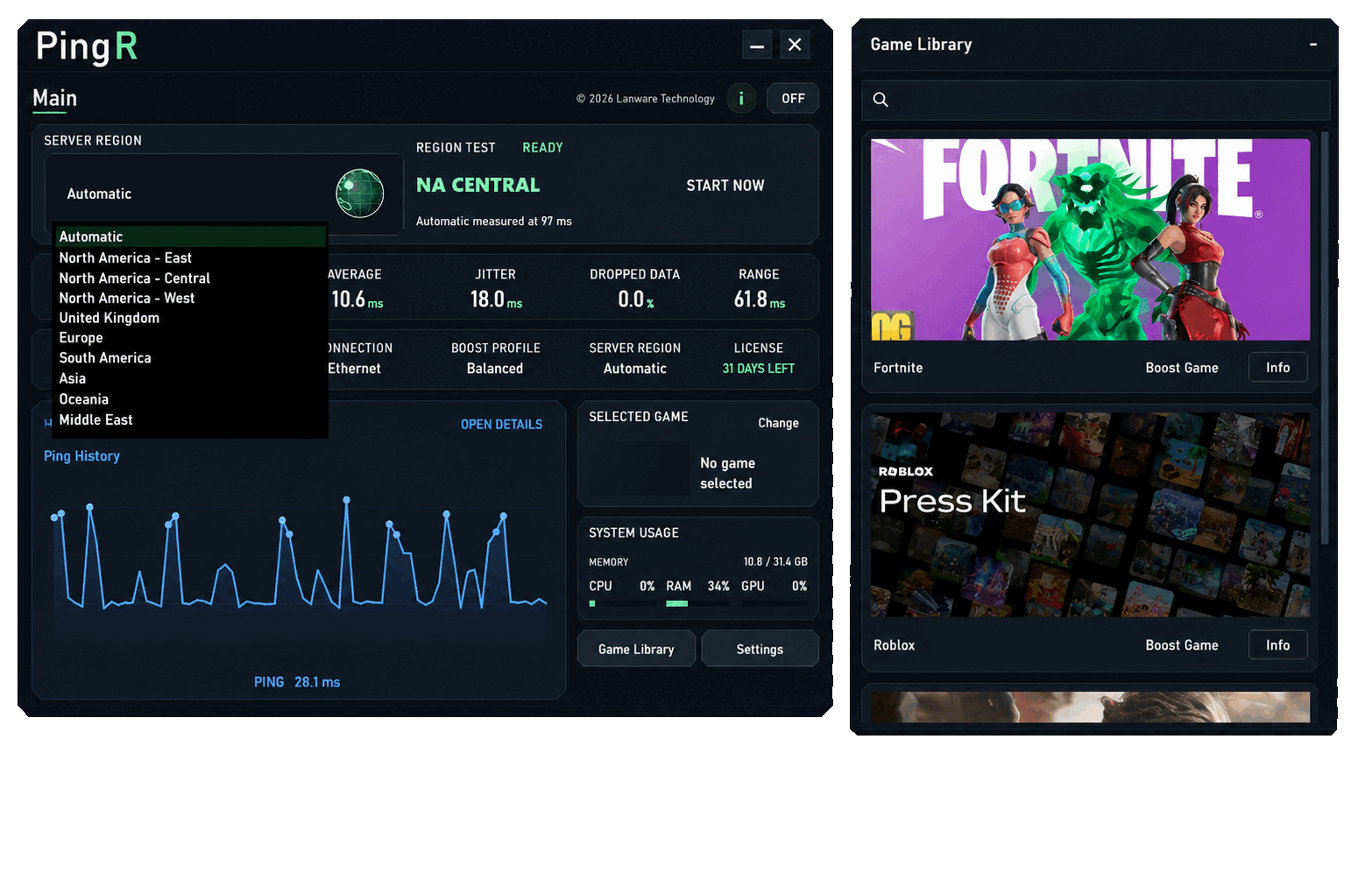Click the CPU usage bar
Image resolution: width=1372 pixels, height=880 pixels.
622,603
